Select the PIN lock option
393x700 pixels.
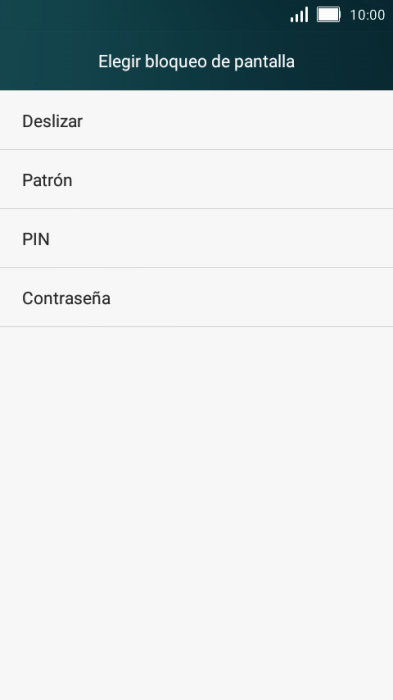click(196, 238)
